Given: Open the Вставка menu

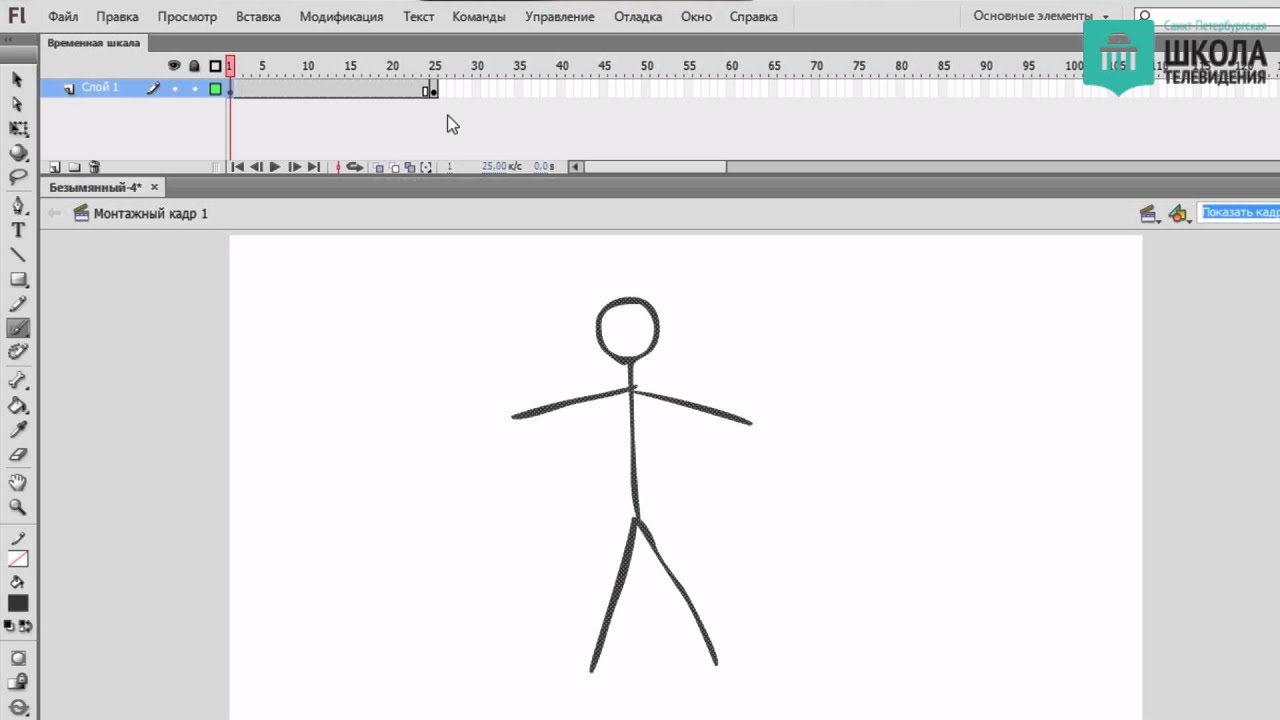Looking at the screenshot, I should pos(258,17).
